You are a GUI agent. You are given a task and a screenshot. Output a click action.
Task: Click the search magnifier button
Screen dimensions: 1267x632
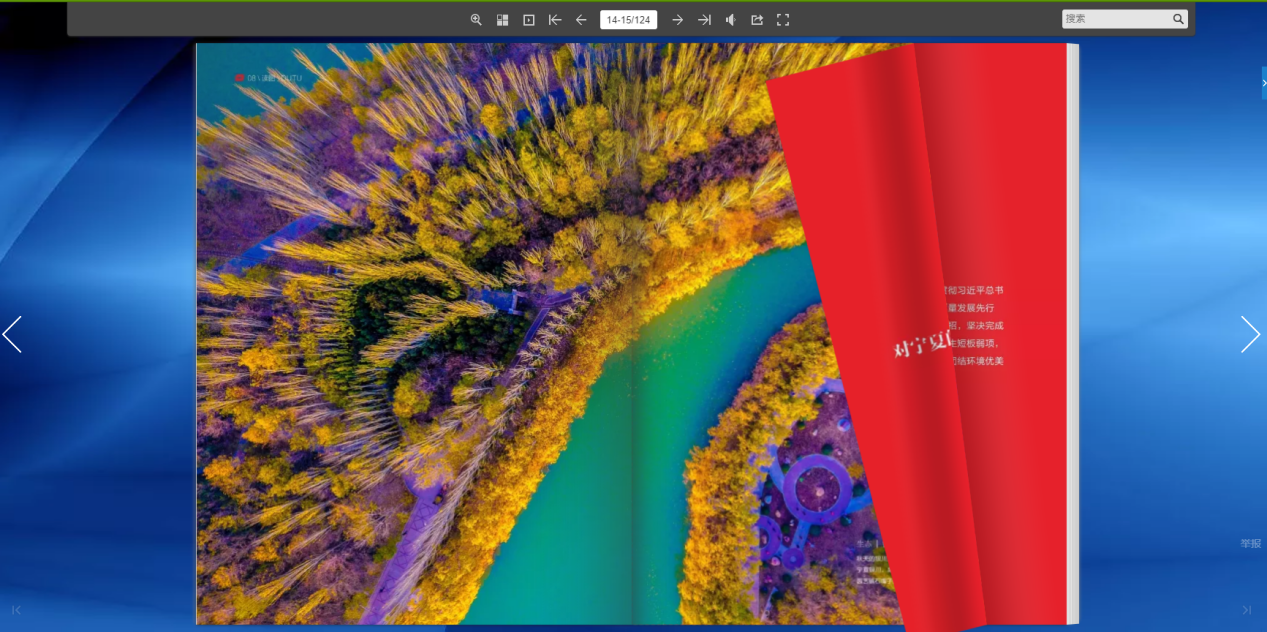coord(1179,19)
